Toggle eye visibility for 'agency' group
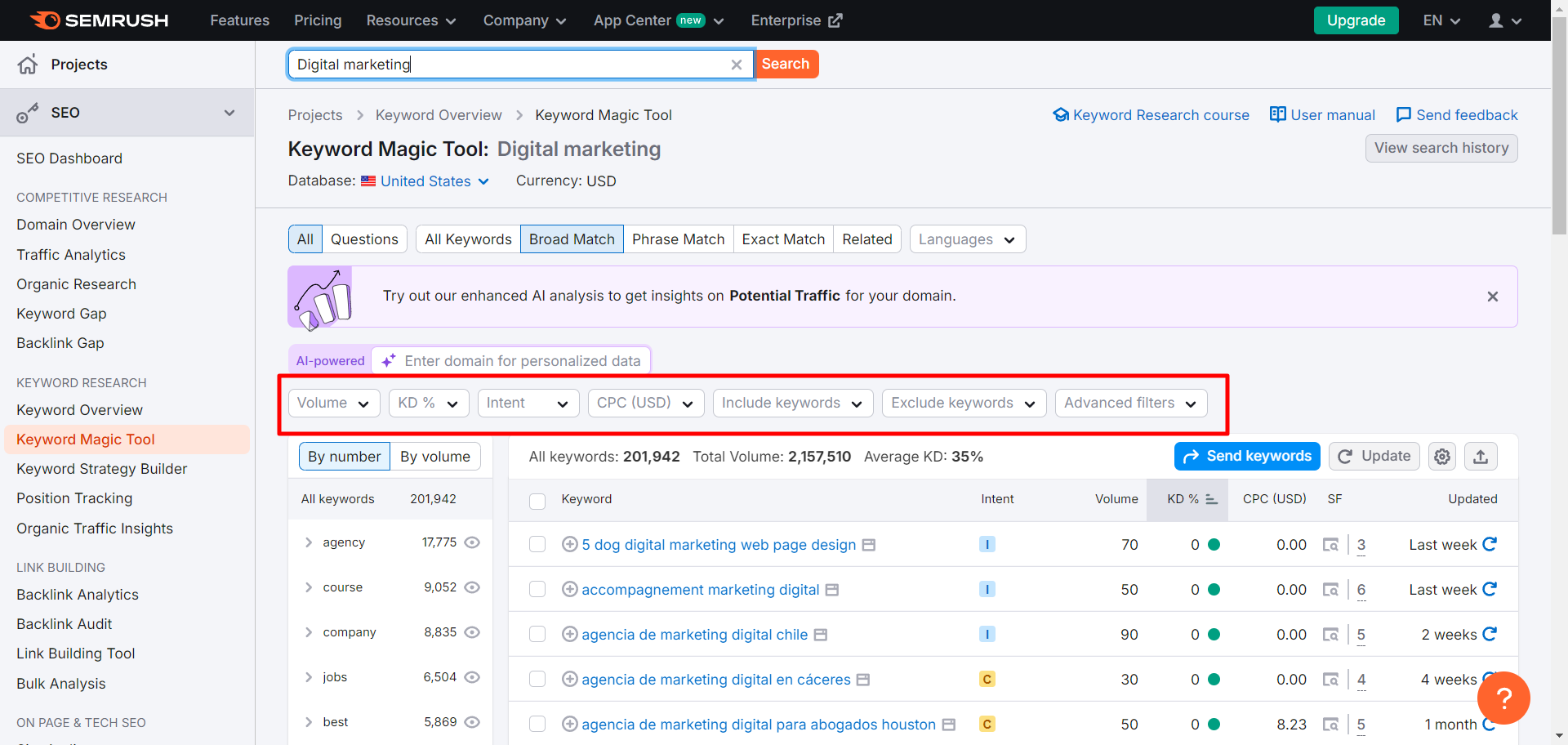The width and height of the screenshot is (1568, 745). (472, 542)
